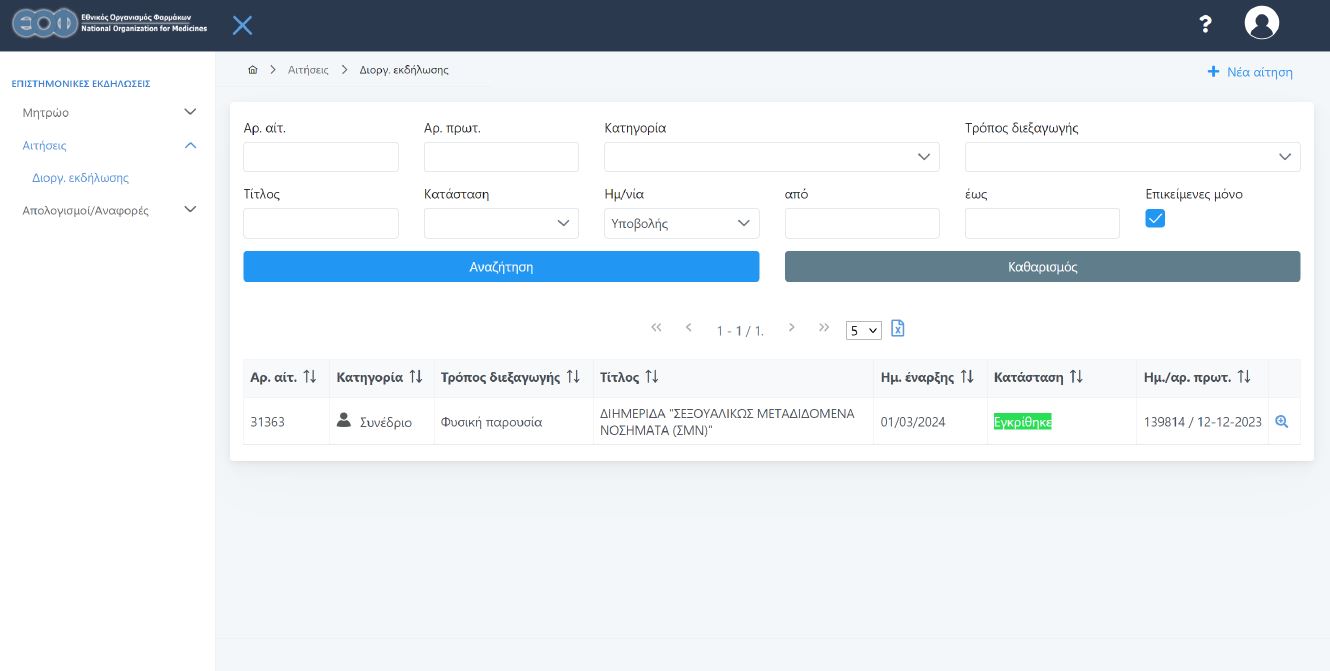Uncheck the Επικείμενες μόνο checkbox

[1155, 219]
